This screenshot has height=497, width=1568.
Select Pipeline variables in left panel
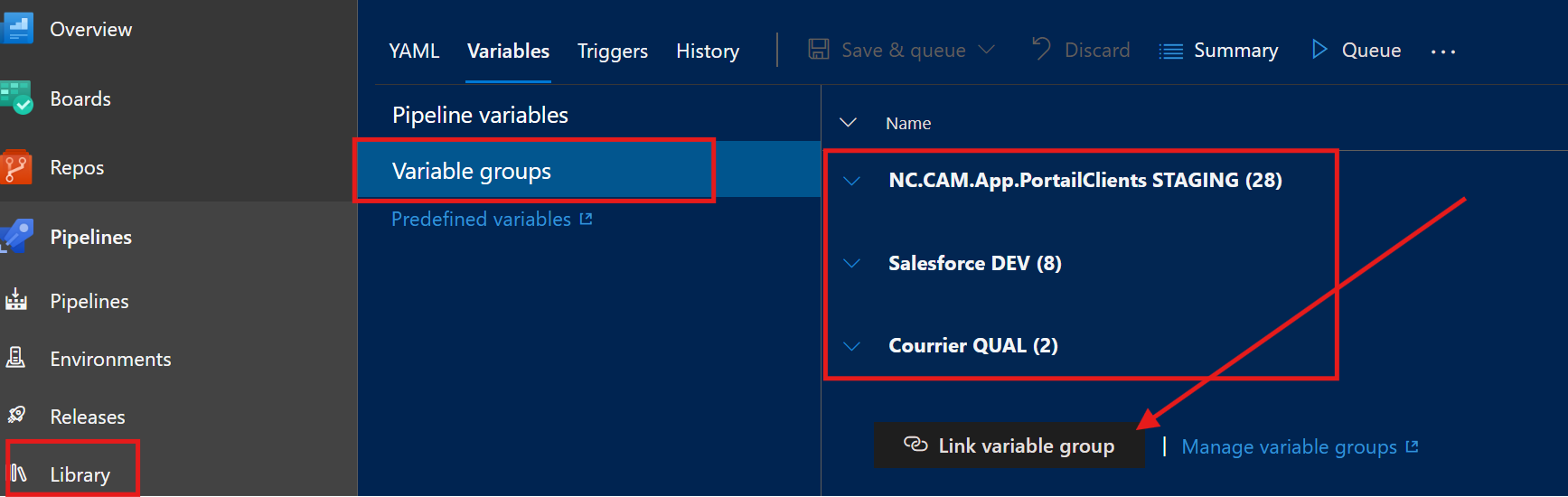point(480,115)
